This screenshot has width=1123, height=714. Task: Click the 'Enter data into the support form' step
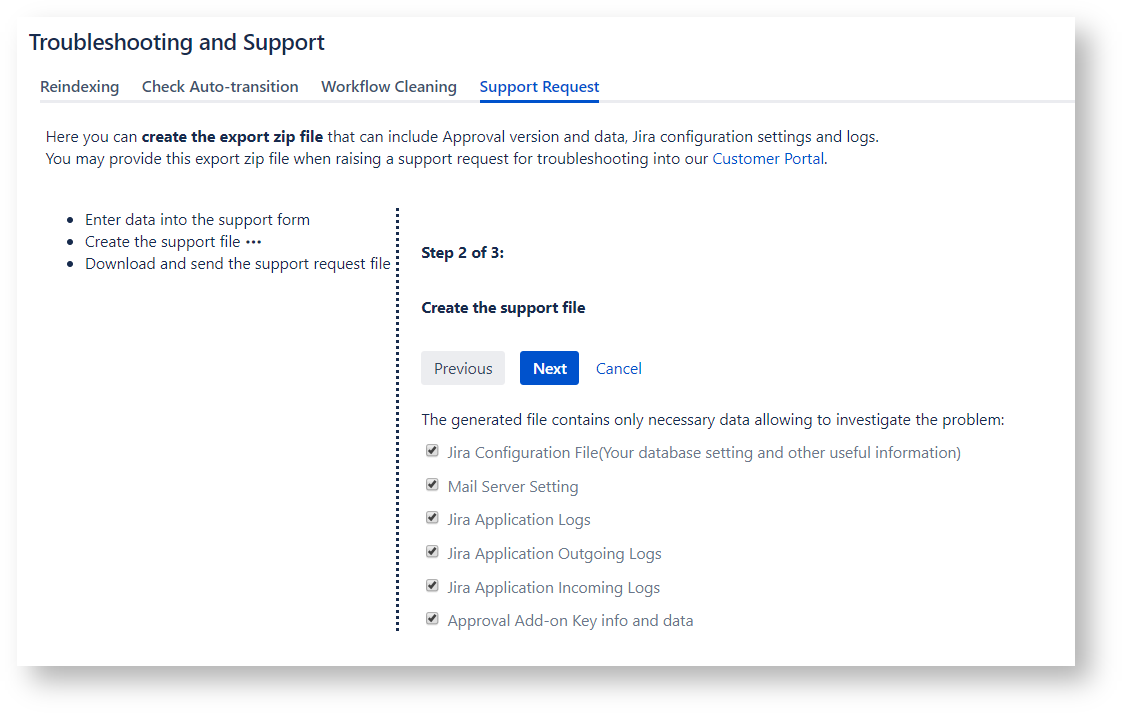tap(197, 220)
